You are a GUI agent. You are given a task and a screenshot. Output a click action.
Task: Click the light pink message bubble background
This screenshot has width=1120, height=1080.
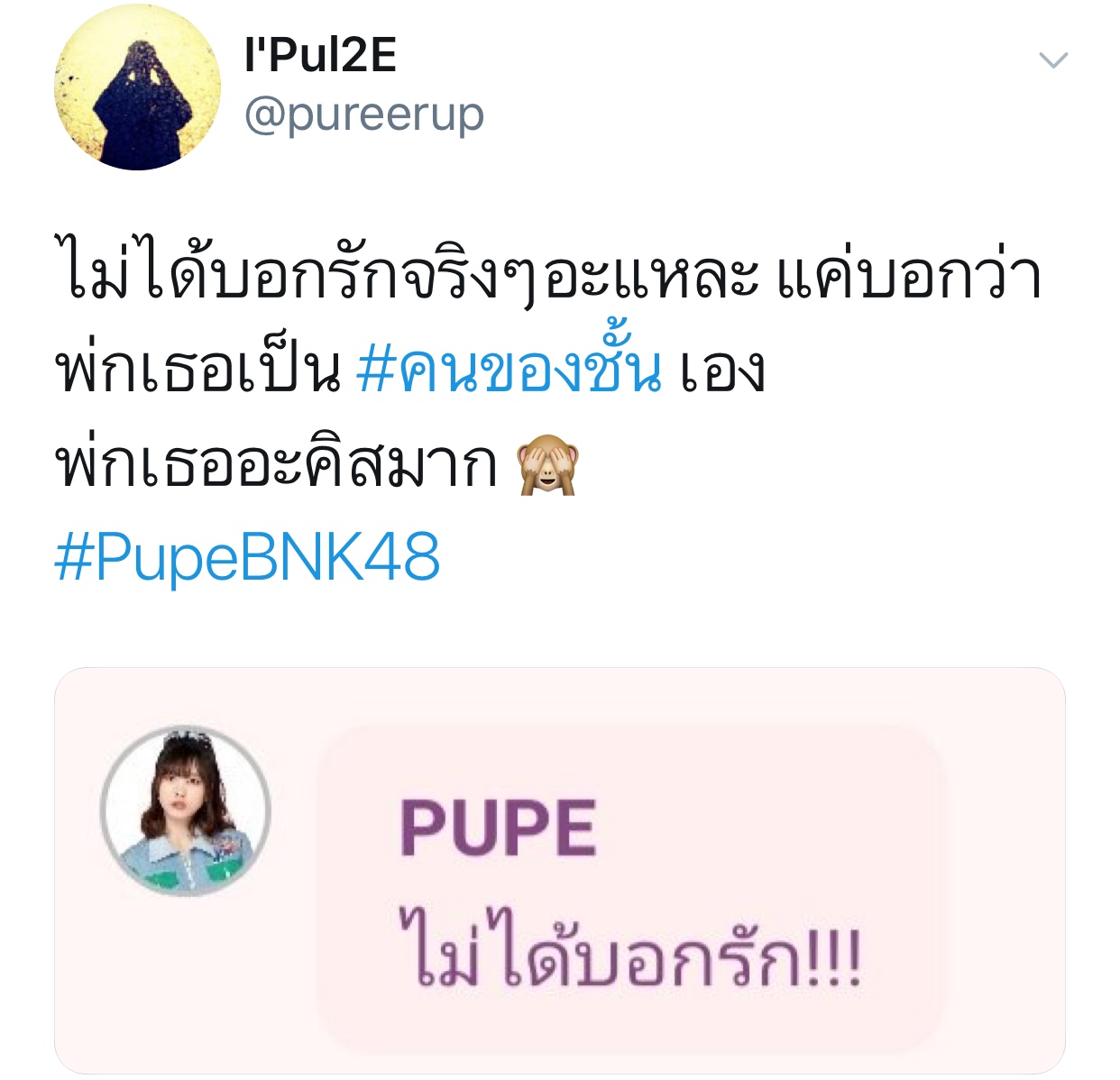point(631,888)
